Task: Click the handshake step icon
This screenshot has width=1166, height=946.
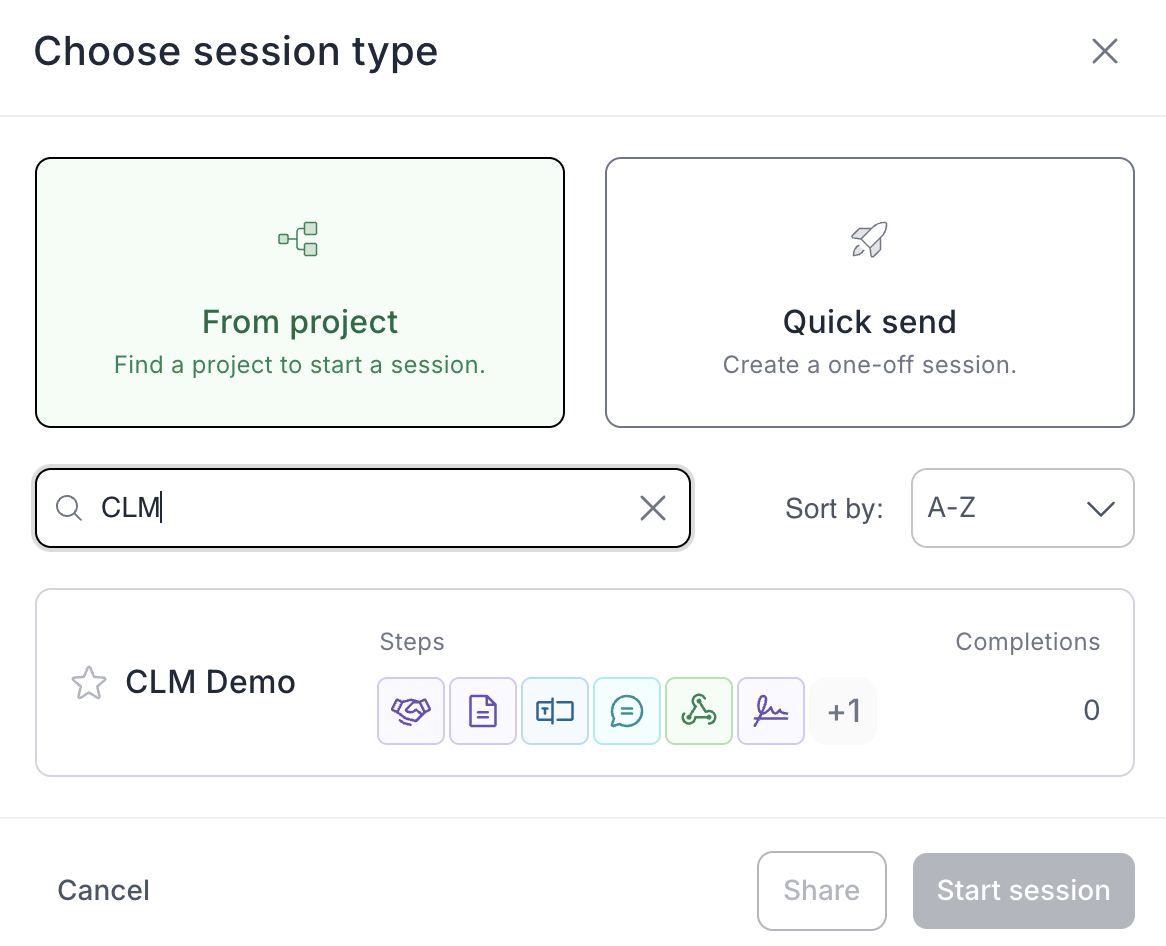Action: click(411, 711)
